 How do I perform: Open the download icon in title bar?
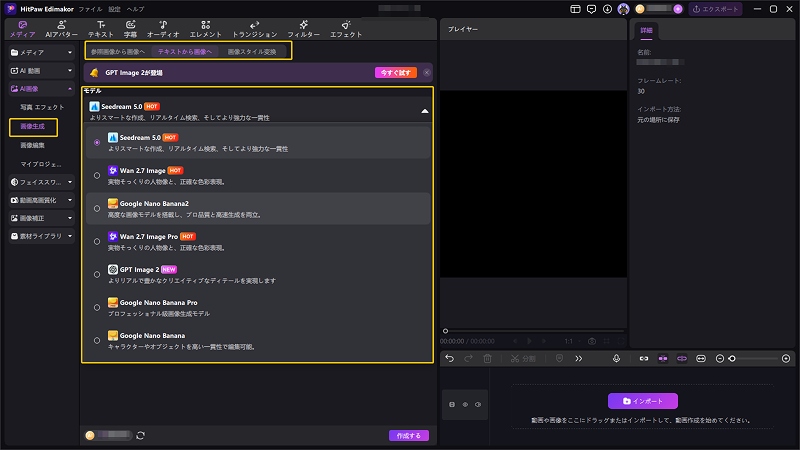[x=607, y=9]
